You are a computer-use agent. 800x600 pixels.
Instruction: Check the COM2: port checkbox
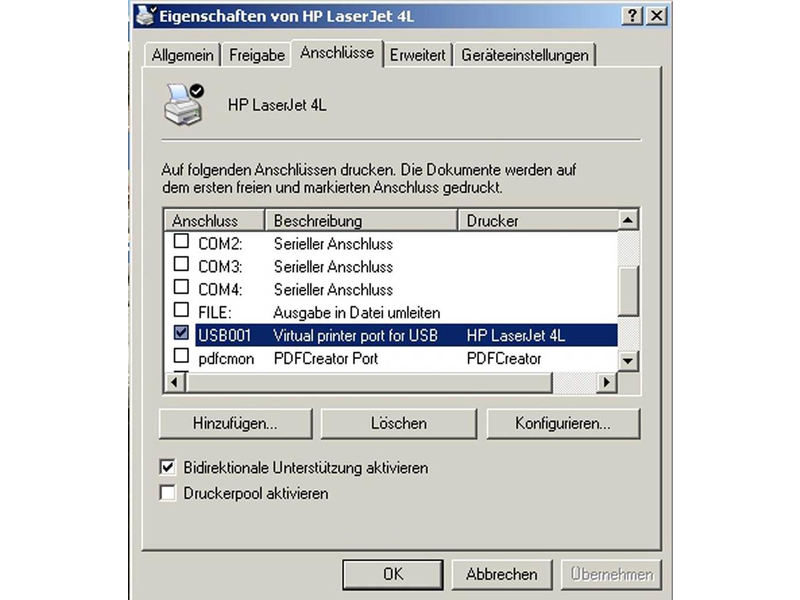pyautogui.click(x=181, y=241)
